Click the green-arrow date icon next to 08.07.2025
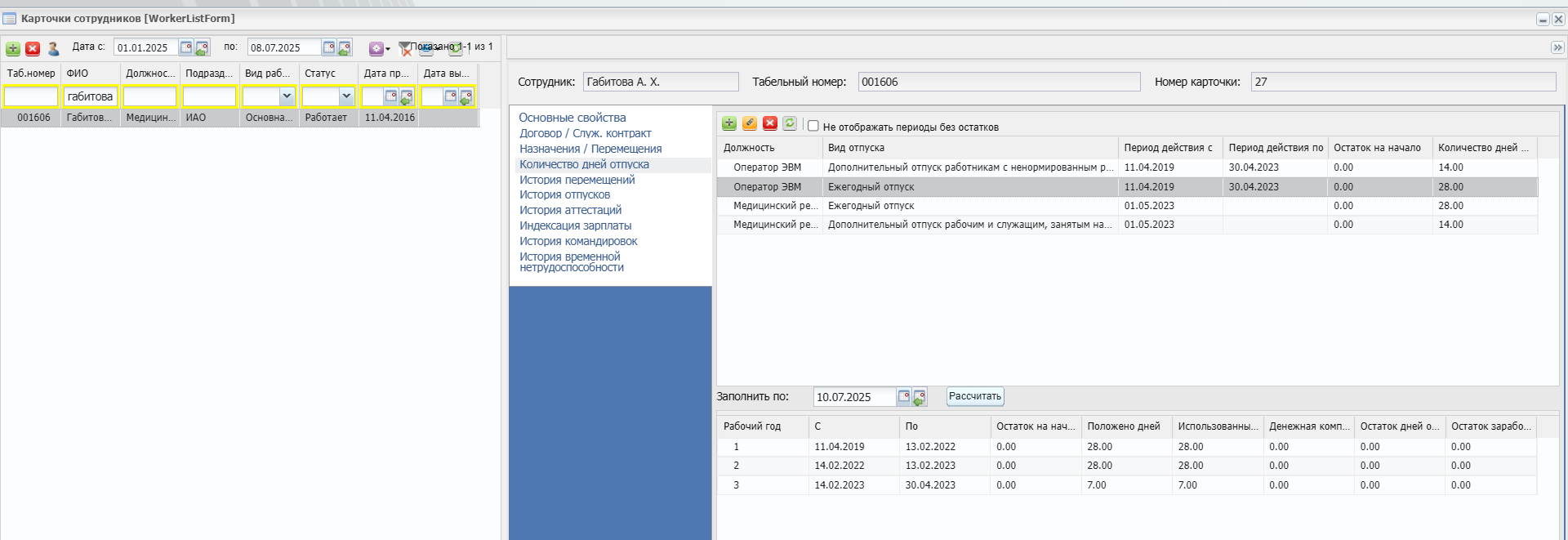This screenshot has height=540, width=1568. (x=345, y=48)
